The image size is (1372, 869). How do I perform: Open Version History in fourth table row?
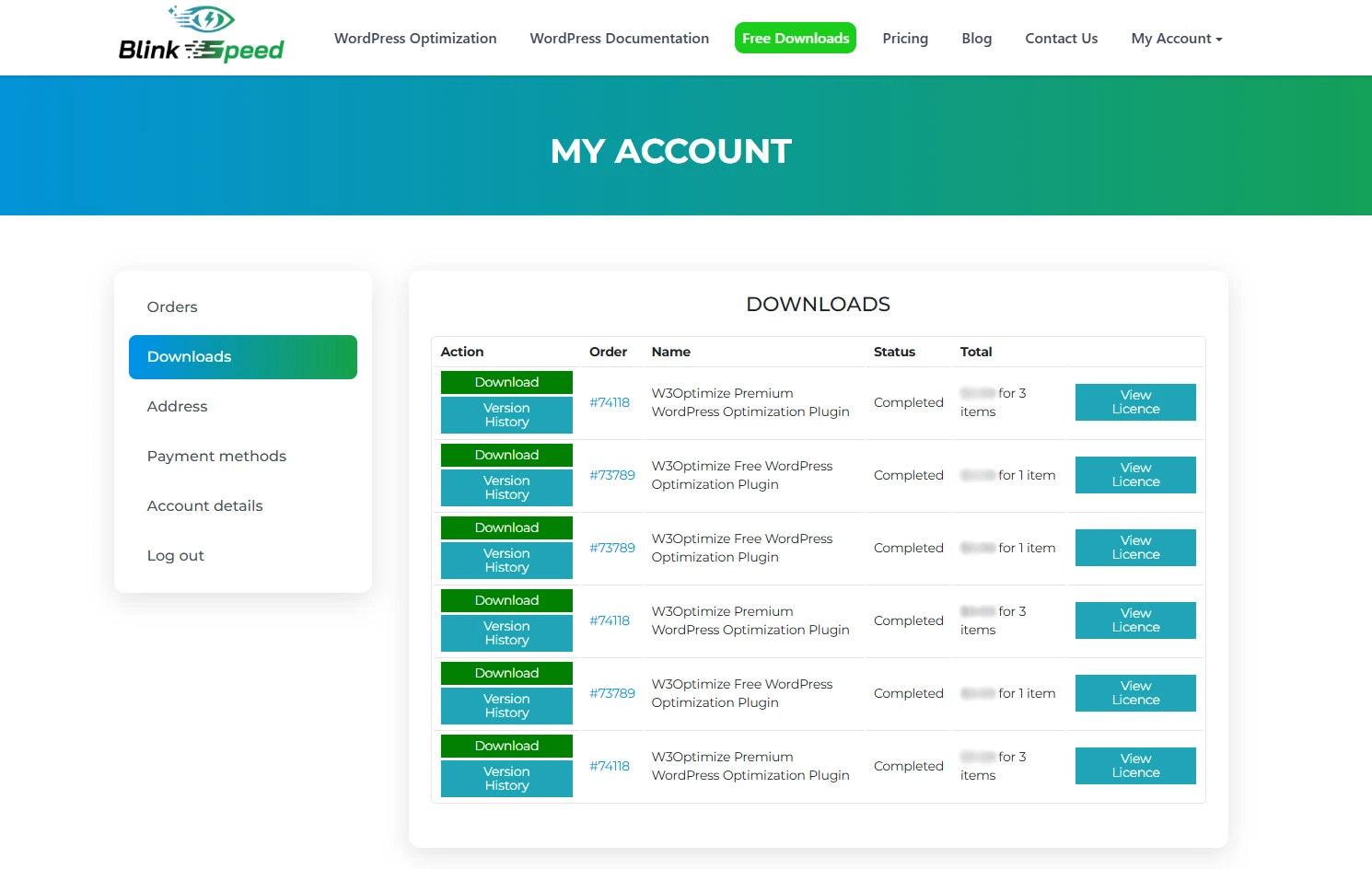(x=506, y=633)
